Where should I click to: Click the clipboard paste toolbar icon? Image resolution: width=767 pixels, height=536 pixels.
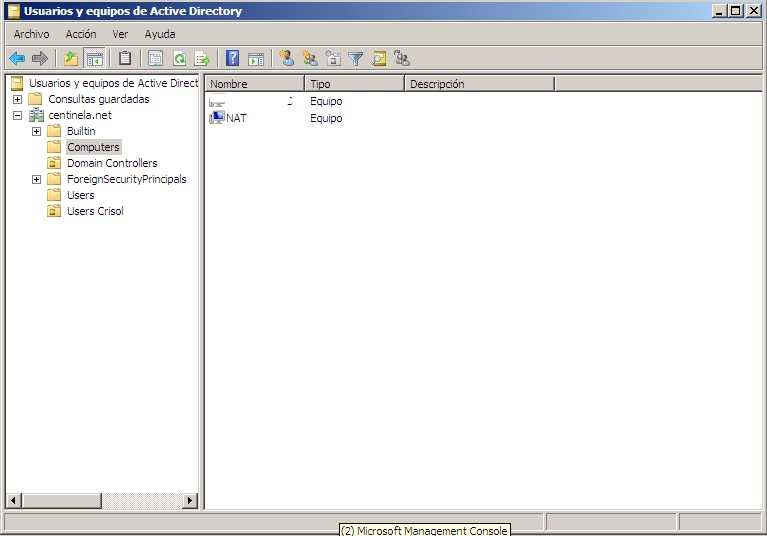(x=125, y=59)
